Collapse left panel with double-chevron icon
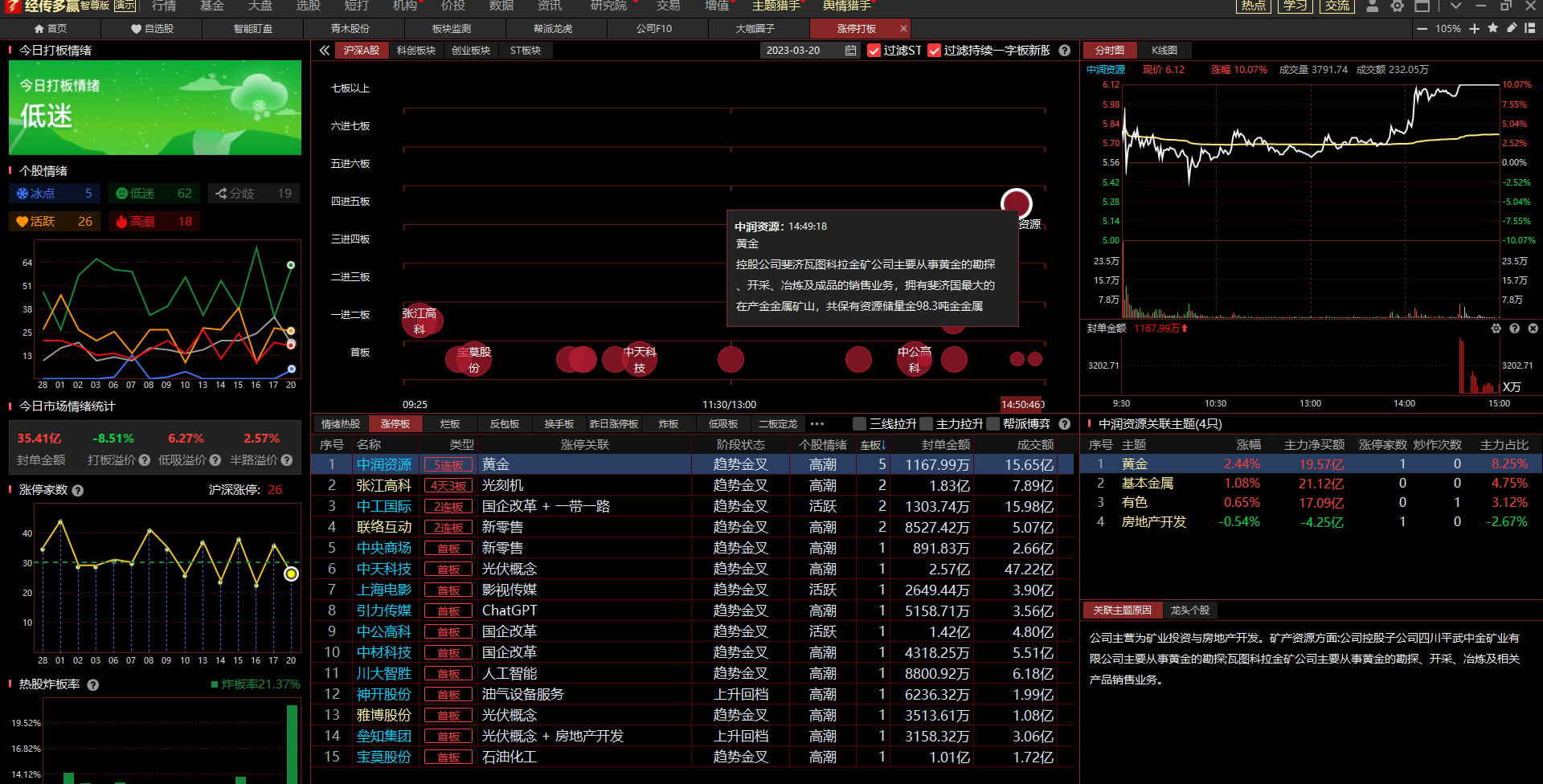Image resolution: width=1543 pixels, height=784 pixels. [325, 51]
